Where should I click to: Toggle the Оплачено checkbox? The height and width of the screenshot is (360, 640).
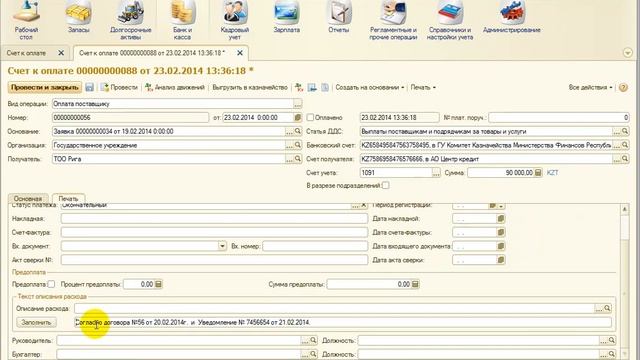(x=310, y=118)
